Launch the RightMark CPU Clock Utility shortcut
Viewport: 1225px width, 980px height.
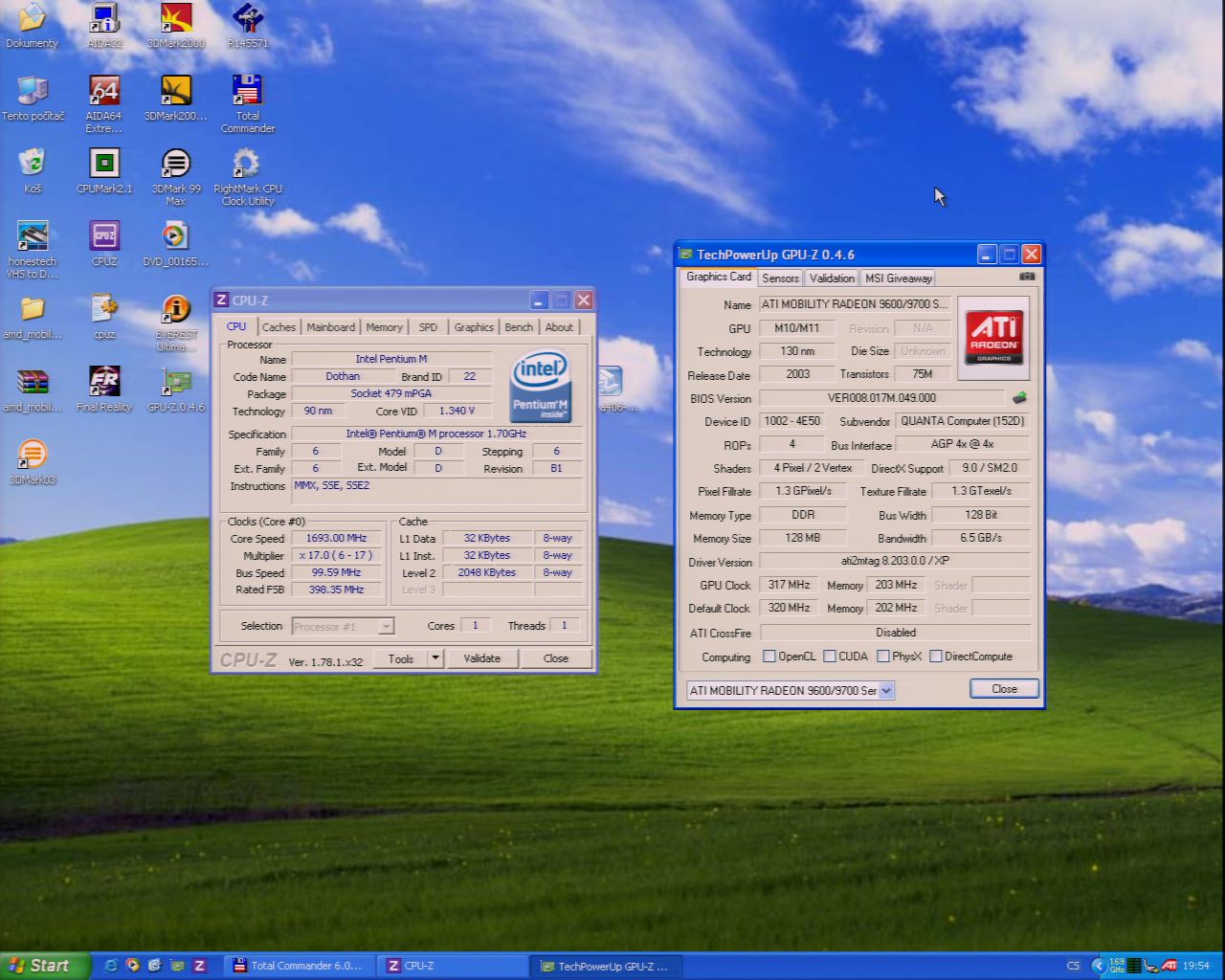247,165
